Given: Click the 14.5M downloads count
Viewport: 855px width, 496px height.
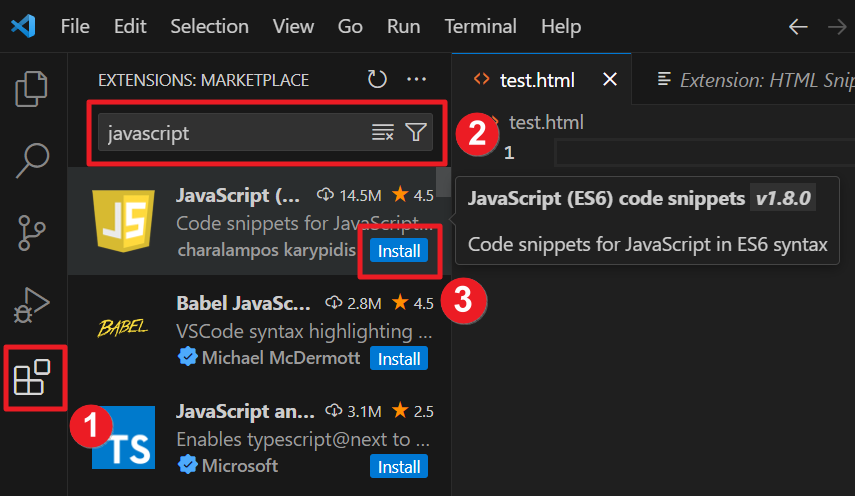Looking at the screenshot, I should pos(360,195).
